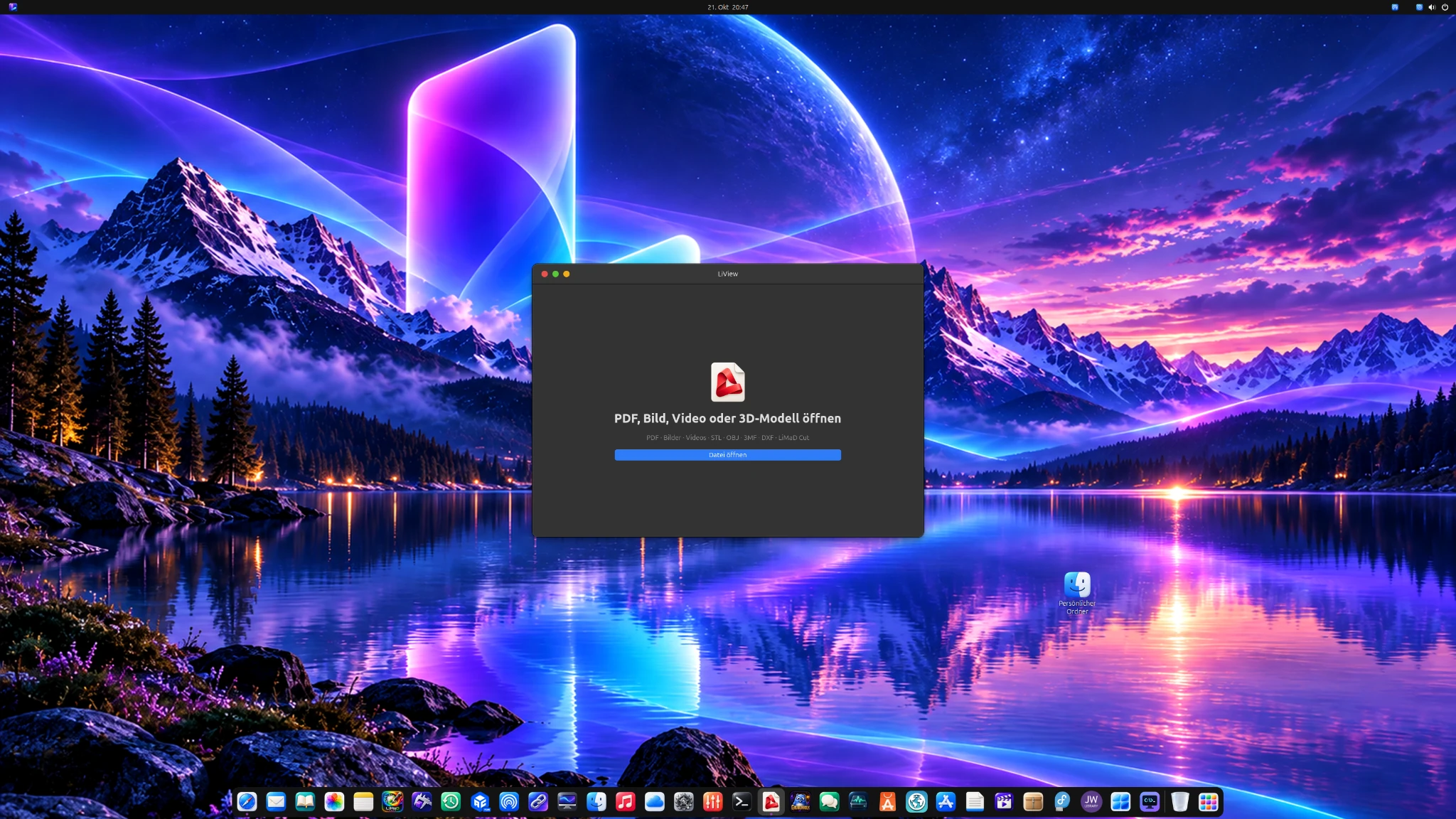Viewport: 1456px width, 819px height.
Task: Open the Finder face icon in the dock
Action: point(596,802)
